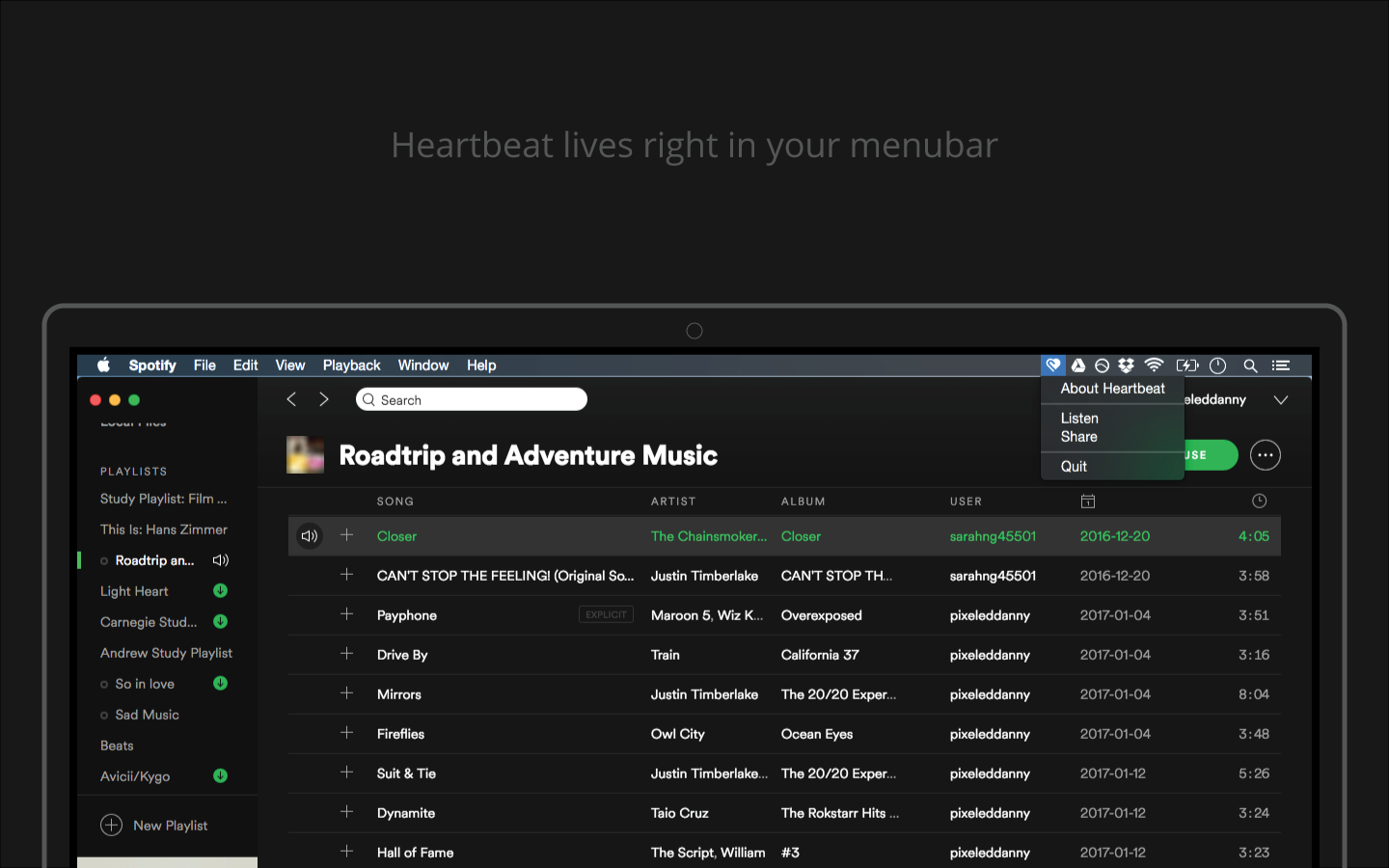Expand the pixeleddanny account dropdown chevron
1389x868 pixels.
click(1281, 398)
